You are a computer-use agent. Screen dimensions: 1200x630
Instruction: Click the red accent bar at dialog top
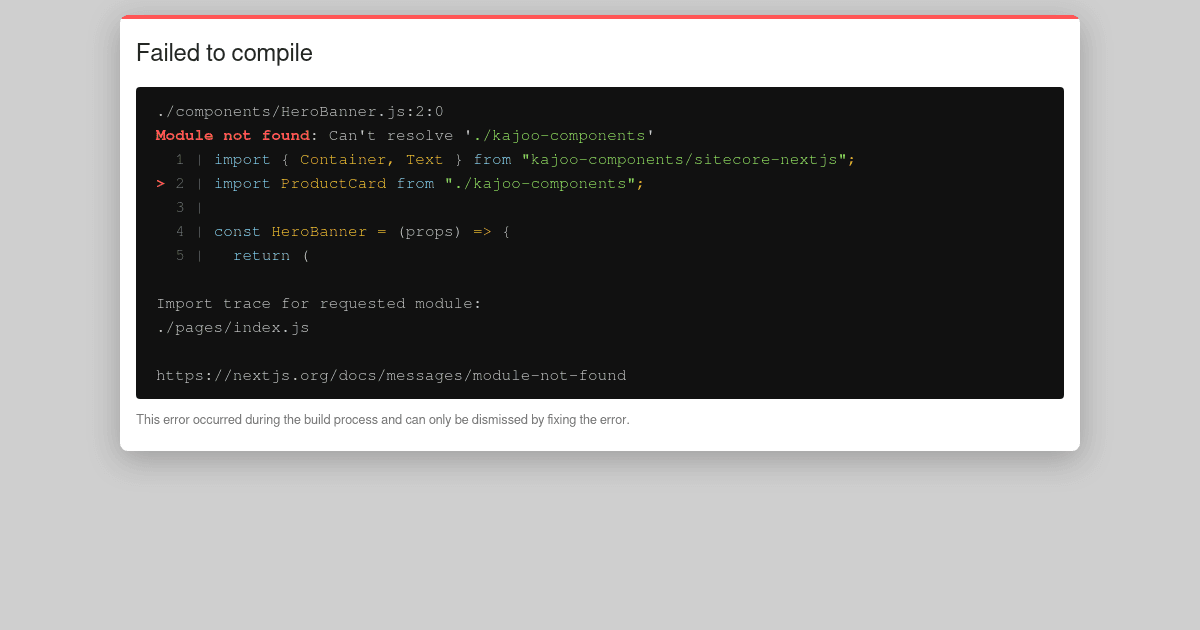[x=599, y=17]
